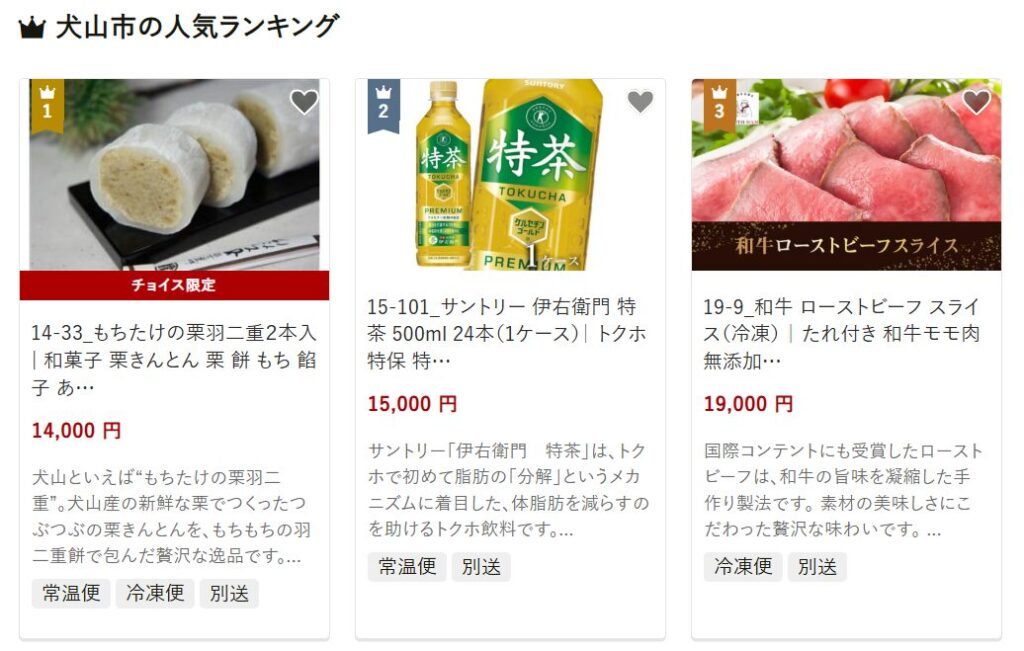
Task: Select the 別送 tag on roast beef card
Action: click(x=817, y=567)
